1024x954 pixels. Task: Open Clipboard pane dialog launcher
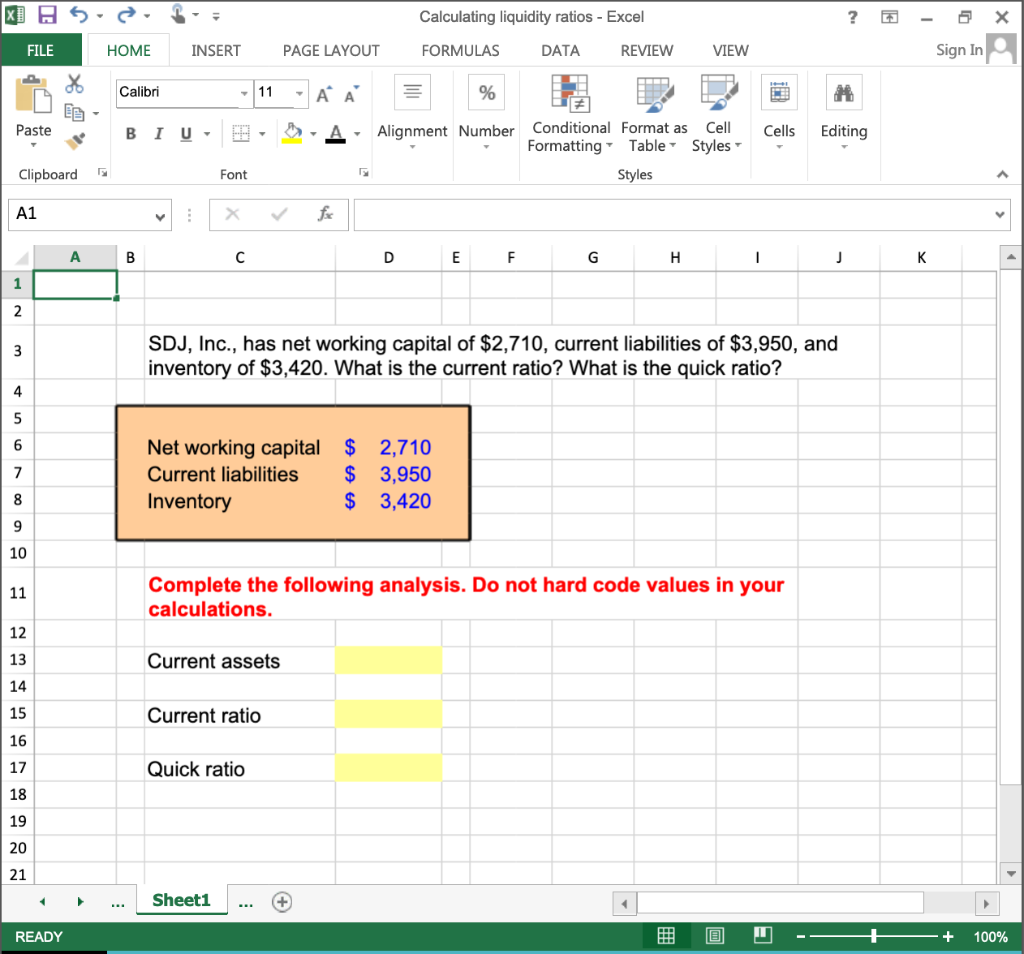pyautogui.click(x=103, y=172)
